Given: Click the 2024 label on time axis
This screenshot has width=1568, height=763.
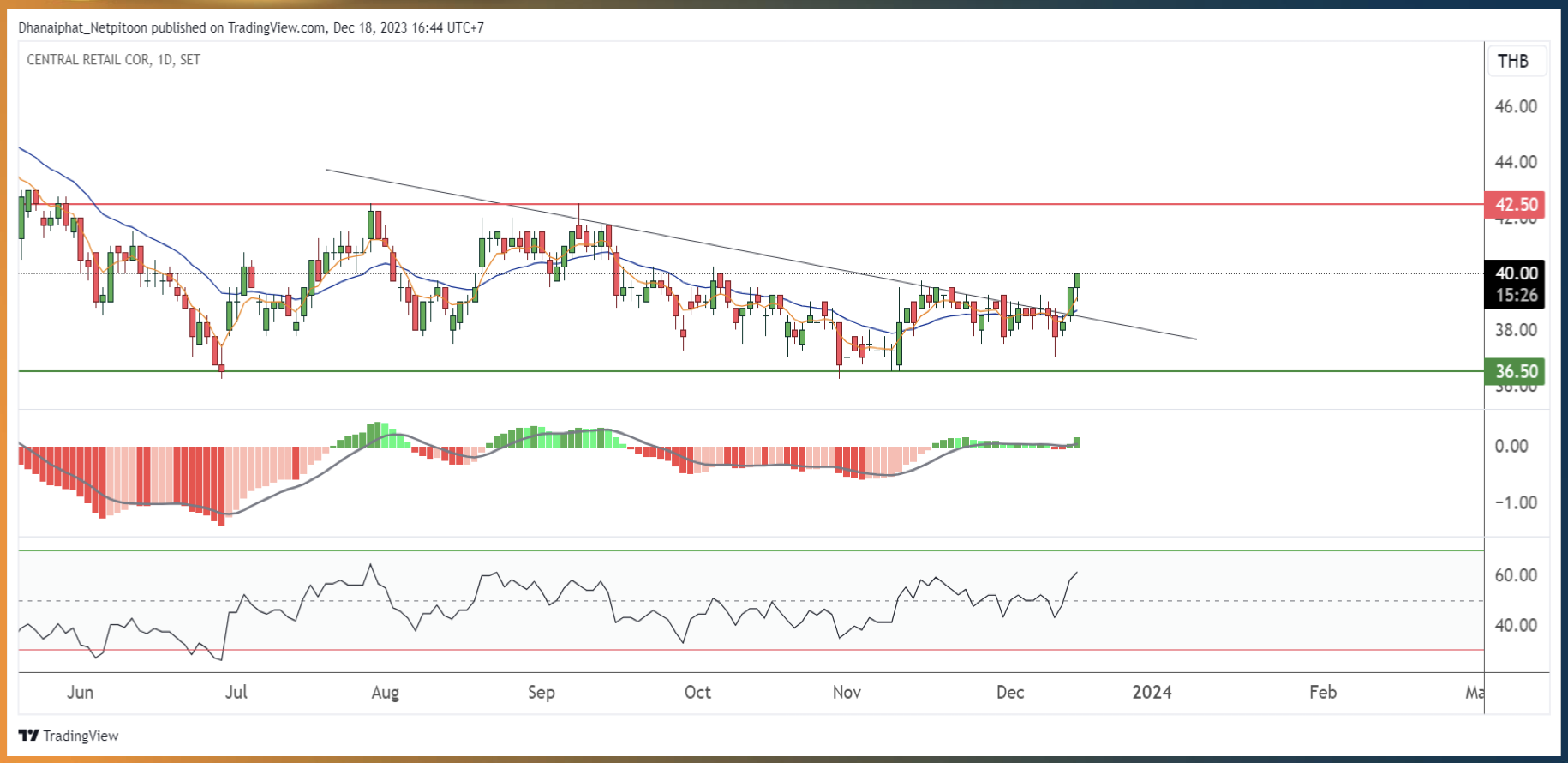Looking at the screenshot, I should pyautogui.click(x=1152, y=692).
